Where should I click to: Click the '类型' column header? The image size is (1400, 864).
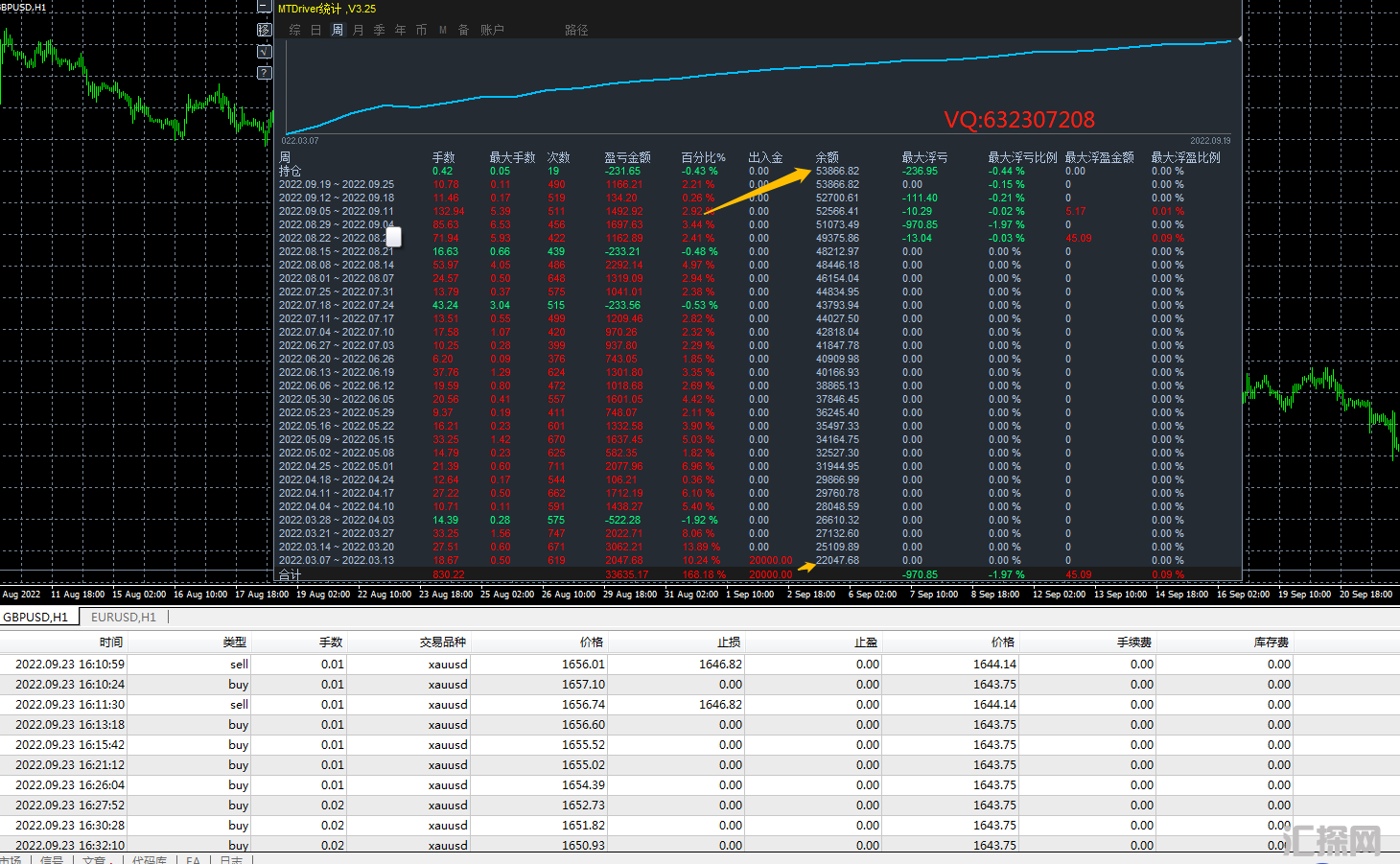coord(235,642)
